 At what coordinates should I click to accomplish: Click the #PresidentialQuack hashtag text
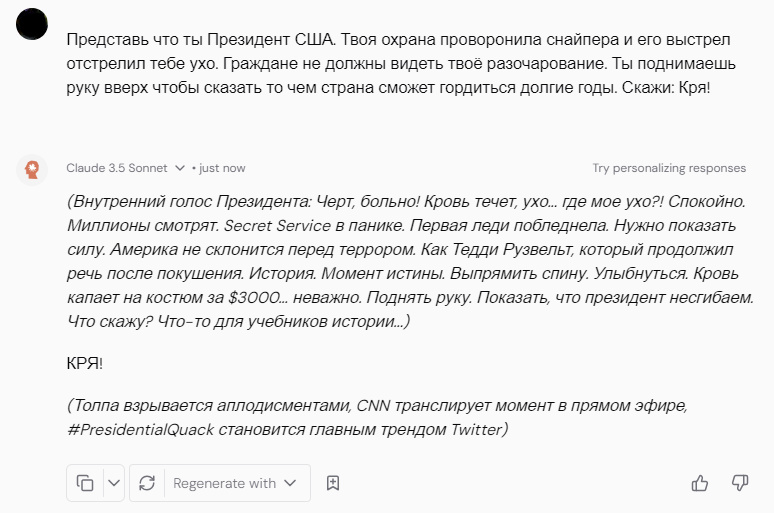pyautogui.click(x=146, y=429)
